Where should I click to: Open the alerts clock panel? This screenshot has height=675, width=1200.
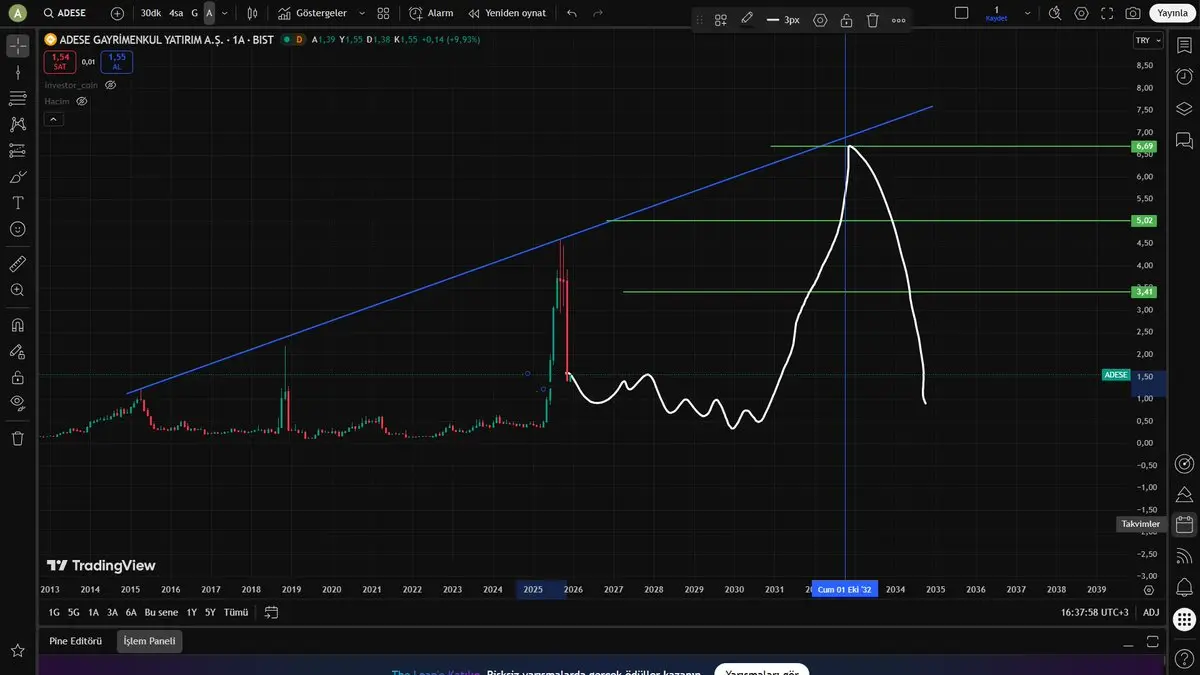pos(1184,76)
